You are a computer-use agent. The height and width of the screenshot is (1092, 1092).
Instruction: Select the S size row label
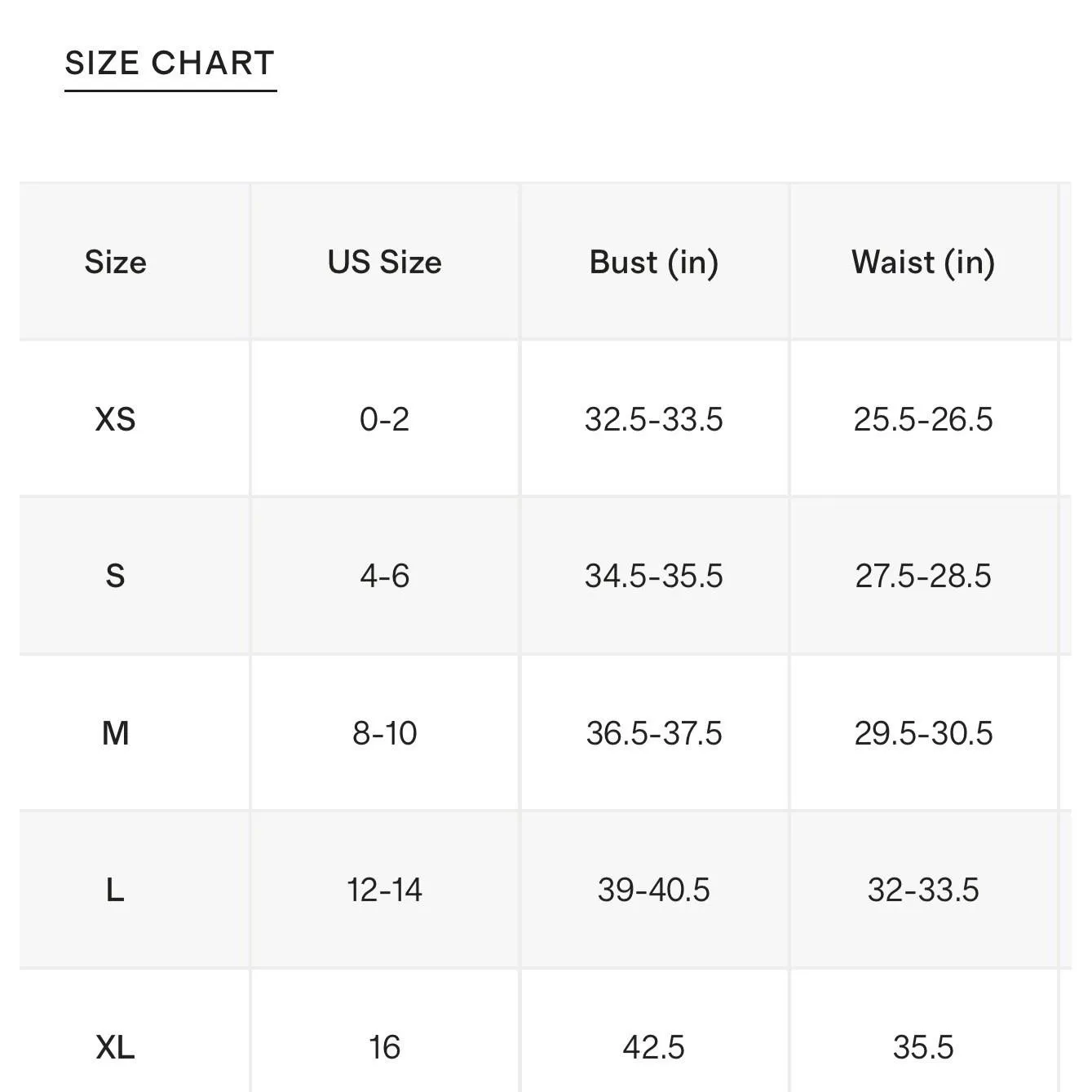point(116,576)
